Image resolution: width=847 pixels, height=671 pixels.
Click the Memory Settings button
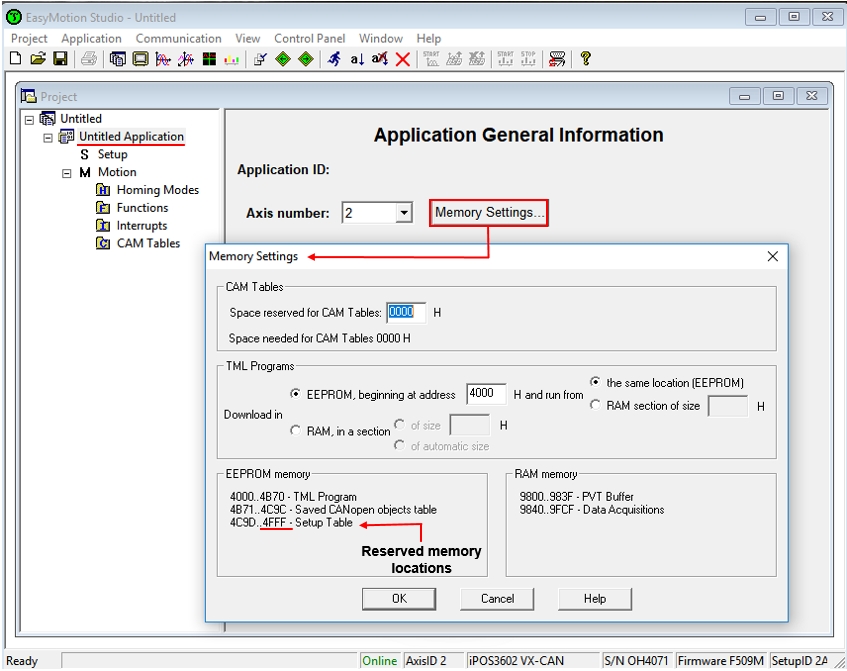pyautogui.click(x=487, y=212)
